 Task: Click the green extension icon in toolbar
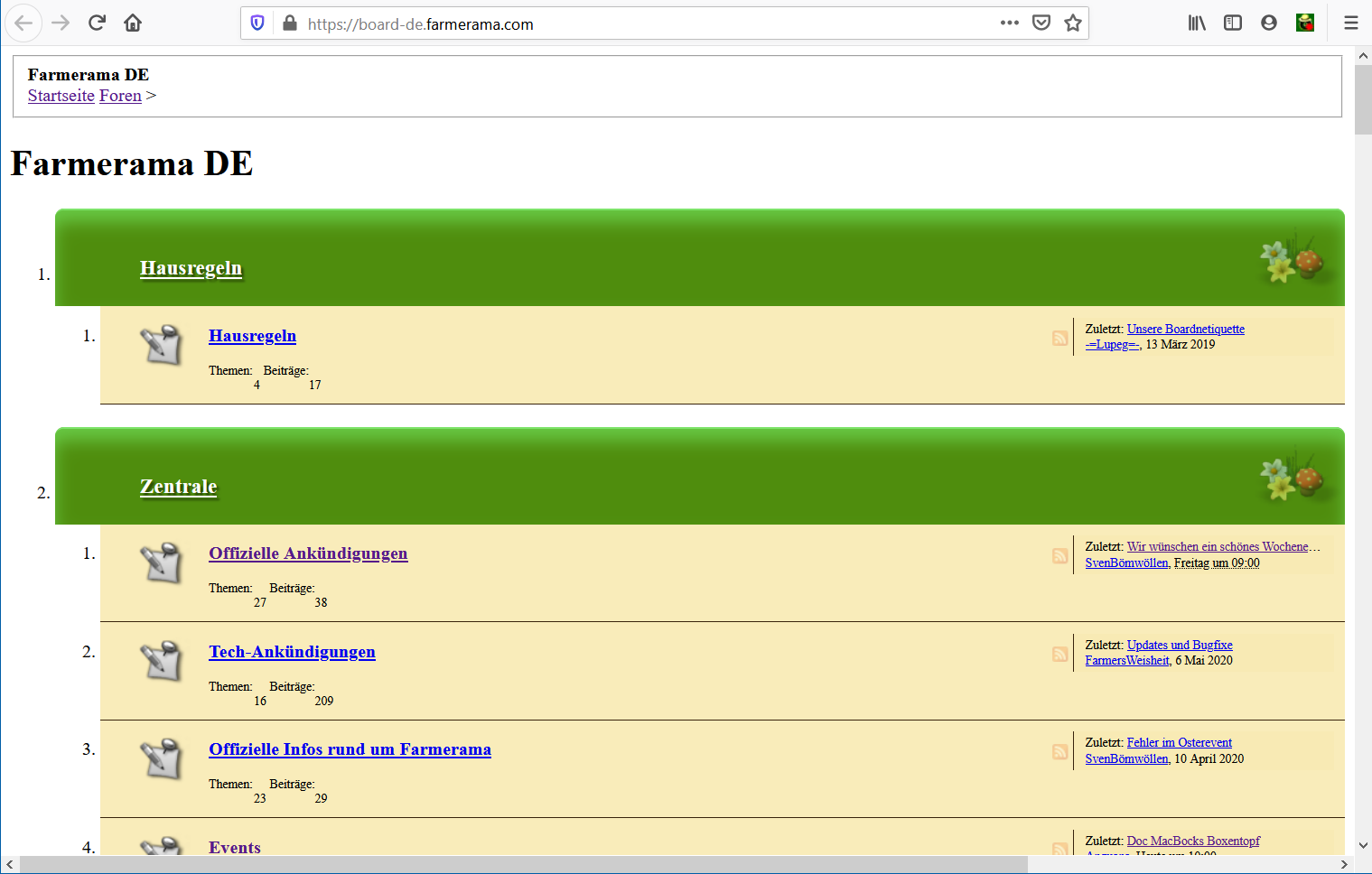click(1305, 23)
